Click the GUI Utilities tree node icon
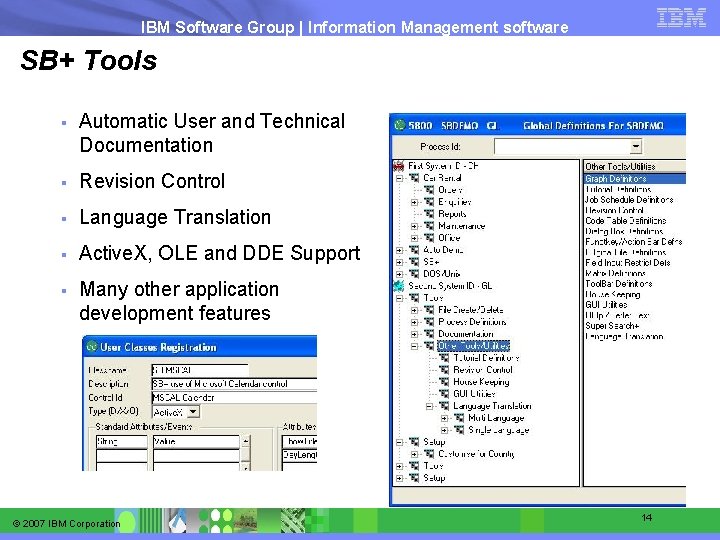 444,394
